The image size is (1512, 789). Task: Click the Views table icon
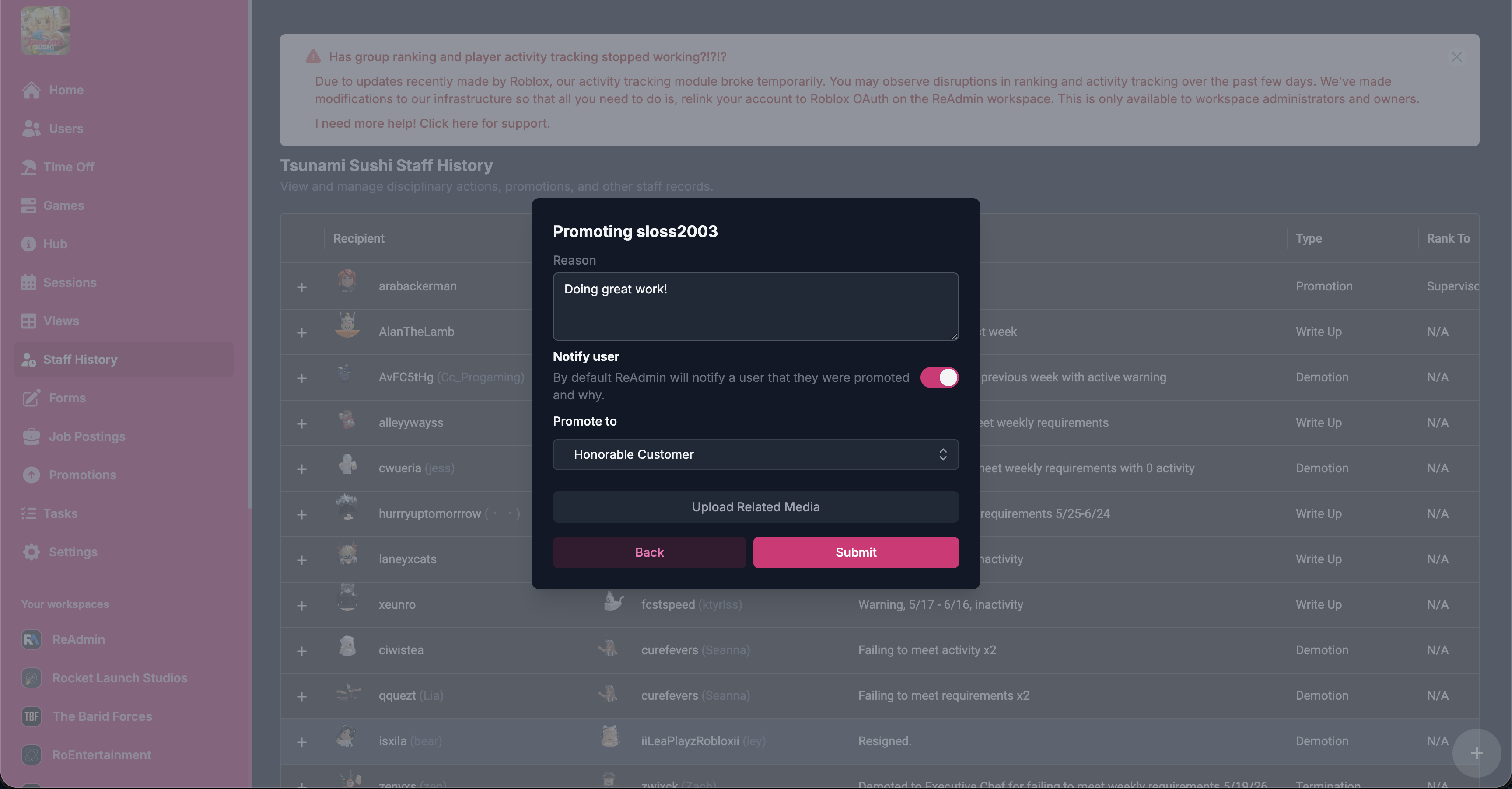(x=29, y=321)
